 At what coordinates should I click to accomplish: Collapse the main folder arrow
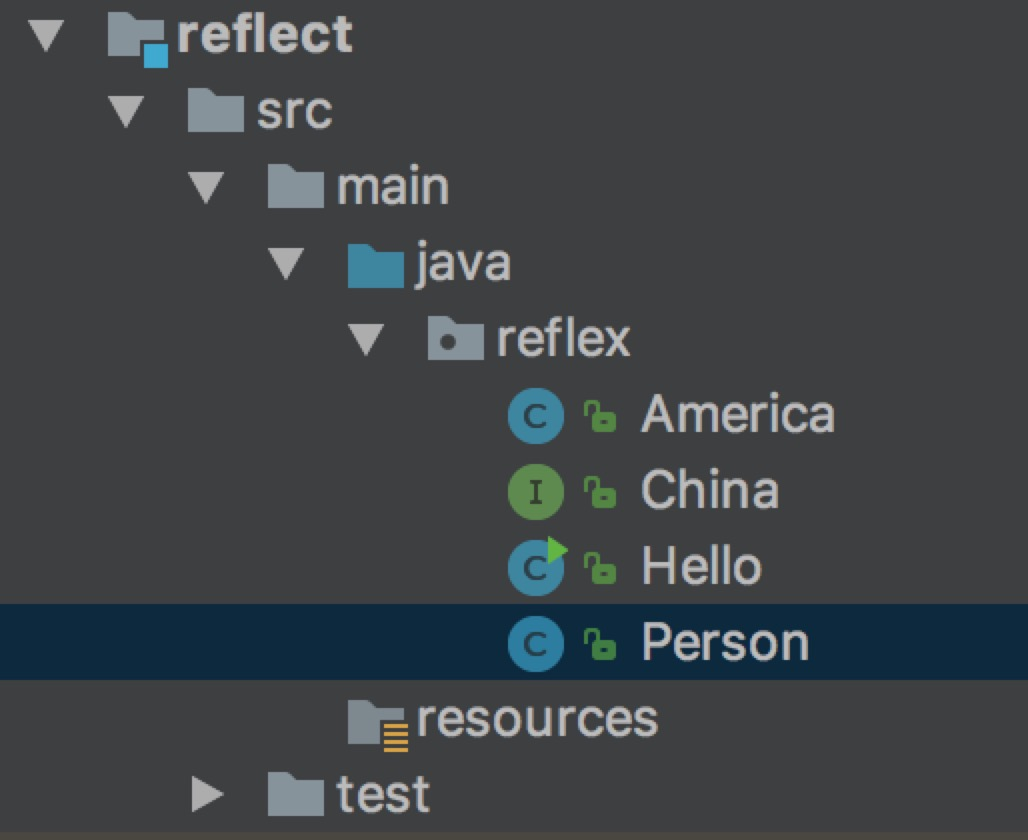click(x=206, y=188)
